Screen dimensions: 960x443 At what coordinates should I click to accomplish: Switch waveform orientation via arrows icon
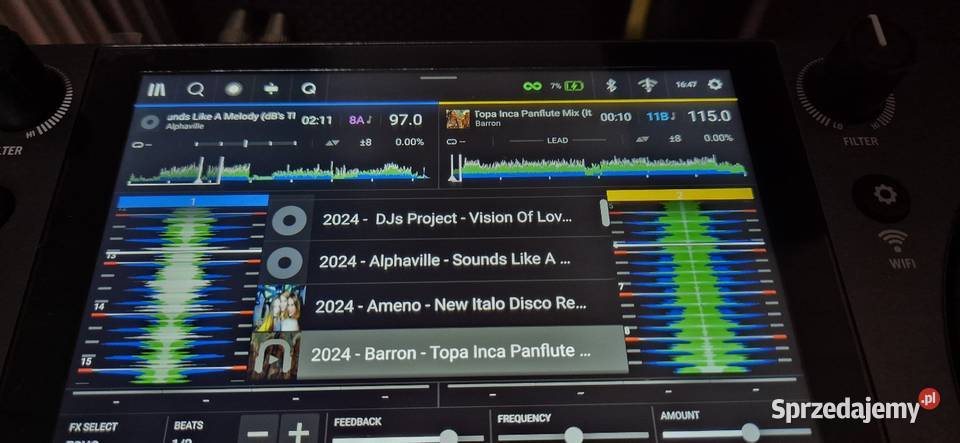[x=271, y=89]
